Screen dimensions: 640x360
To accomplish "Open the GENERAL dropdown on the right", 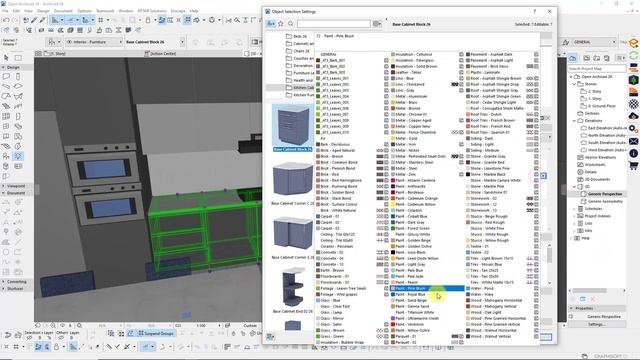I will coord(594,42).
